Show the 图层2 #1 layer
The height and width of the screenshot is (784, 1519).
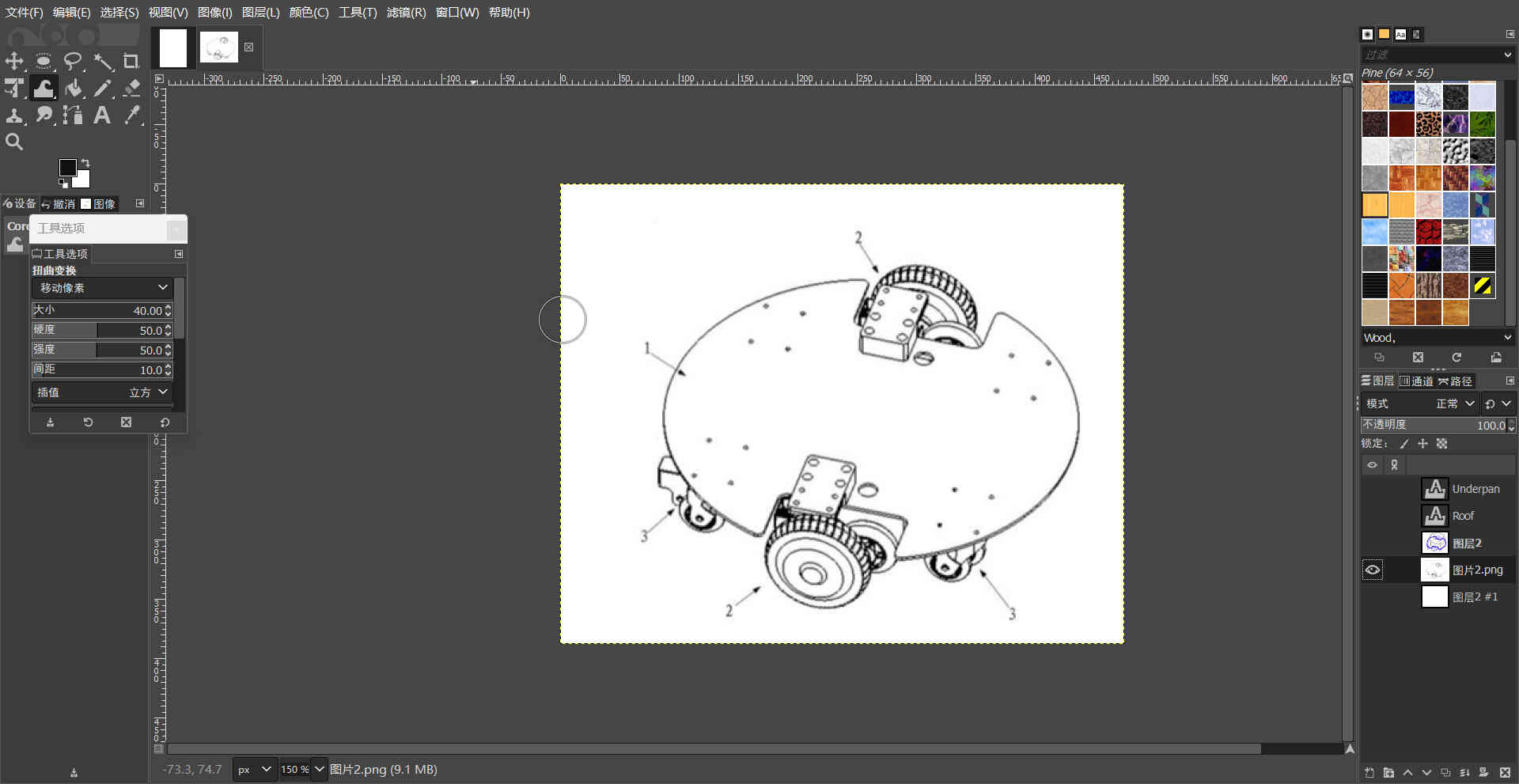click(1373, 597)
